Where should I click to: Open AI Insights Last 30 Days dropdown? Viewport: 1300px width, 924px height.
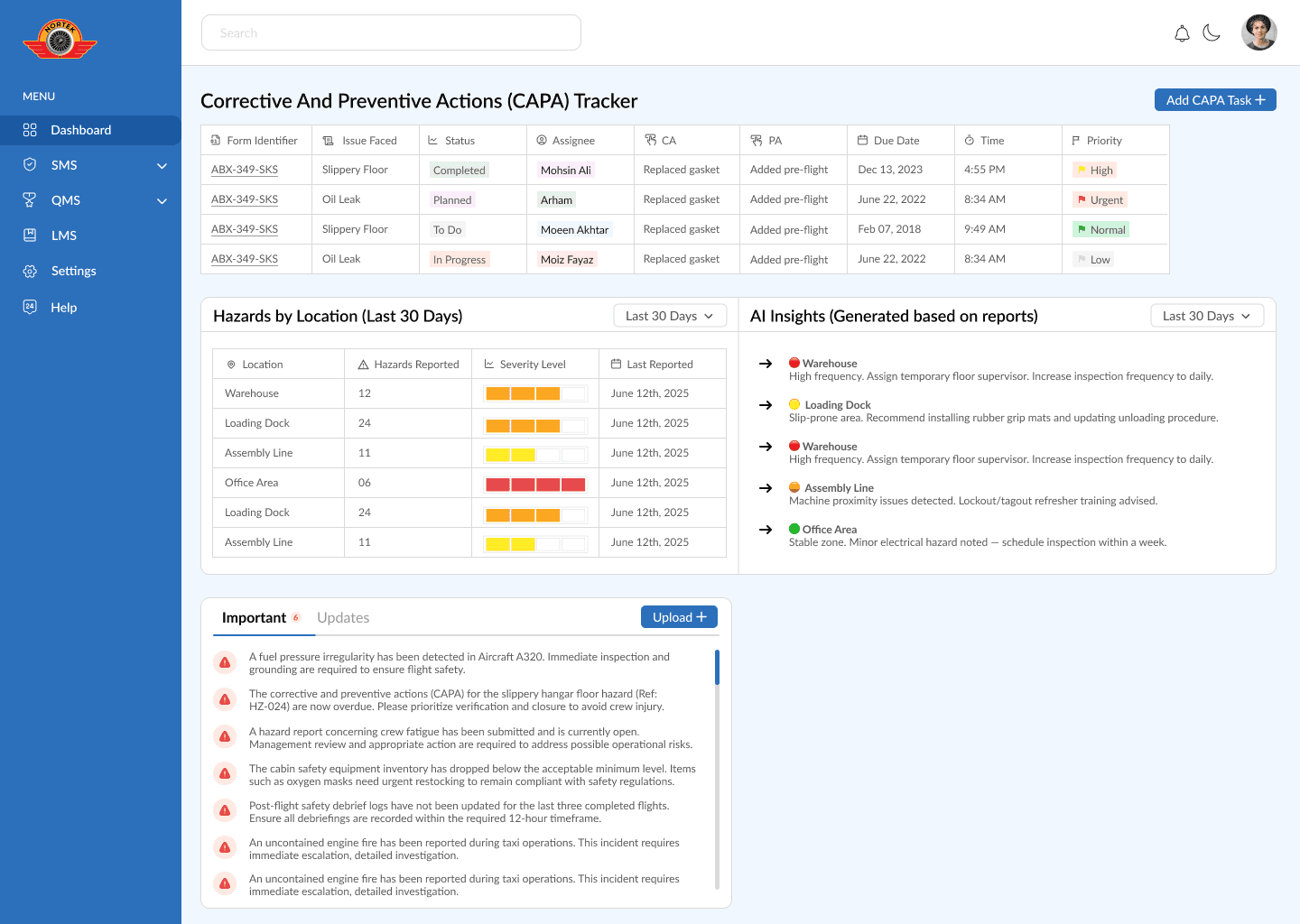pos(1207,316)
